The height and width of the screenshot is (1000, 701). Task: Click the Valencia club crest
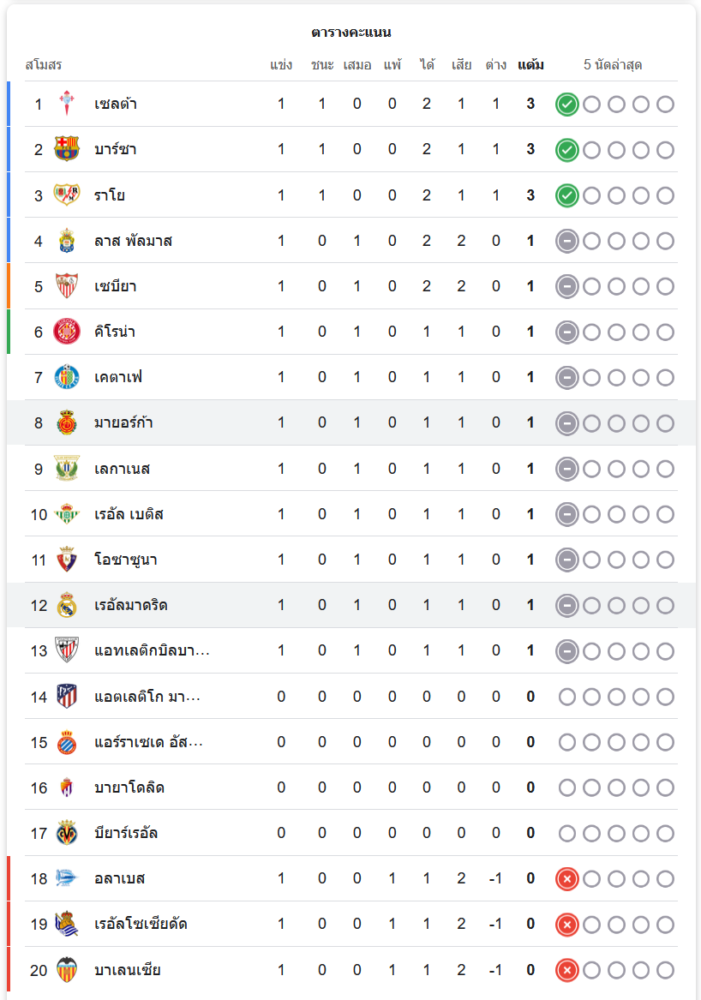(66, 969)
